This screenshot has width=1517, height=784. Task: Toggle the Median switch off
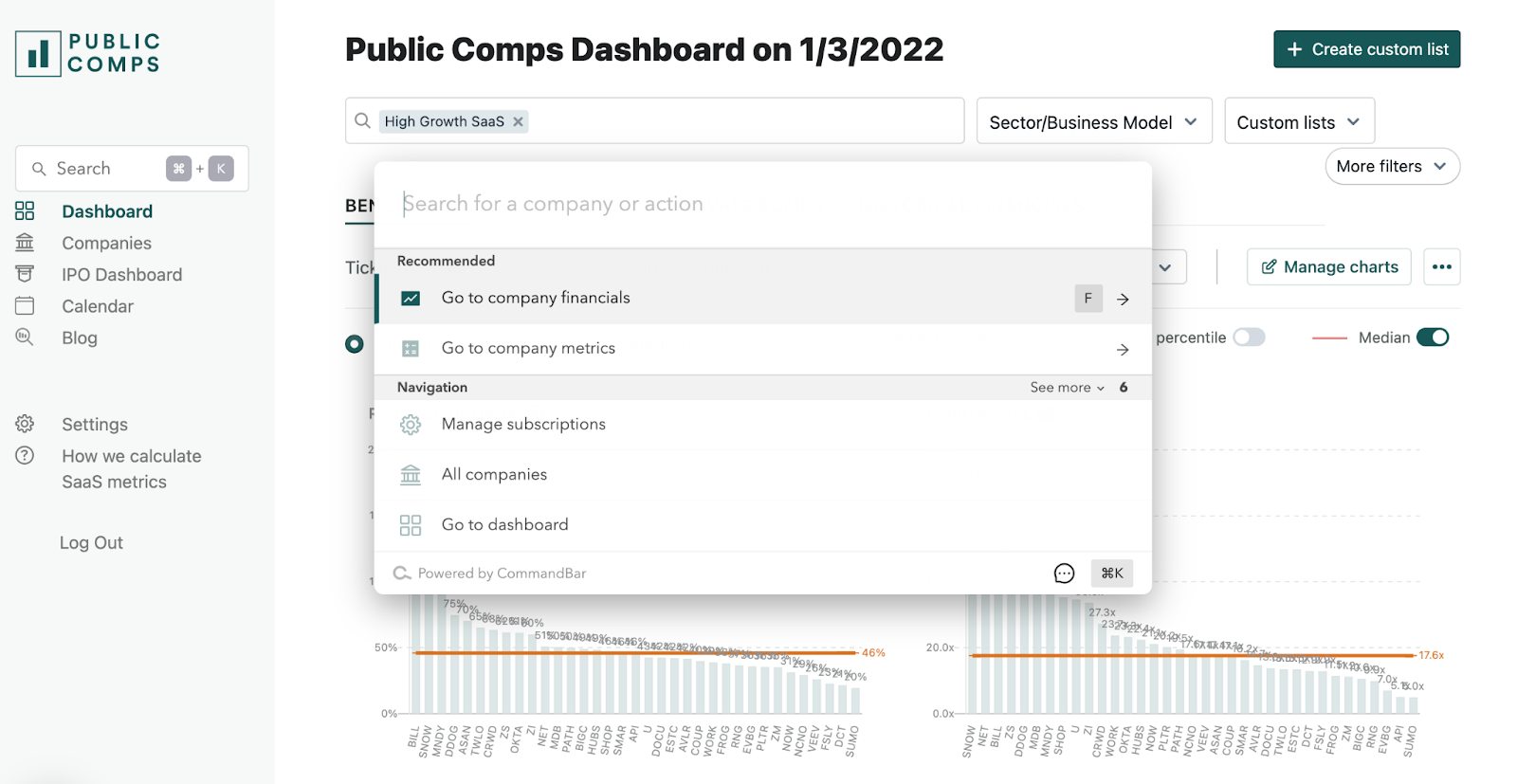click(1433, 337)
